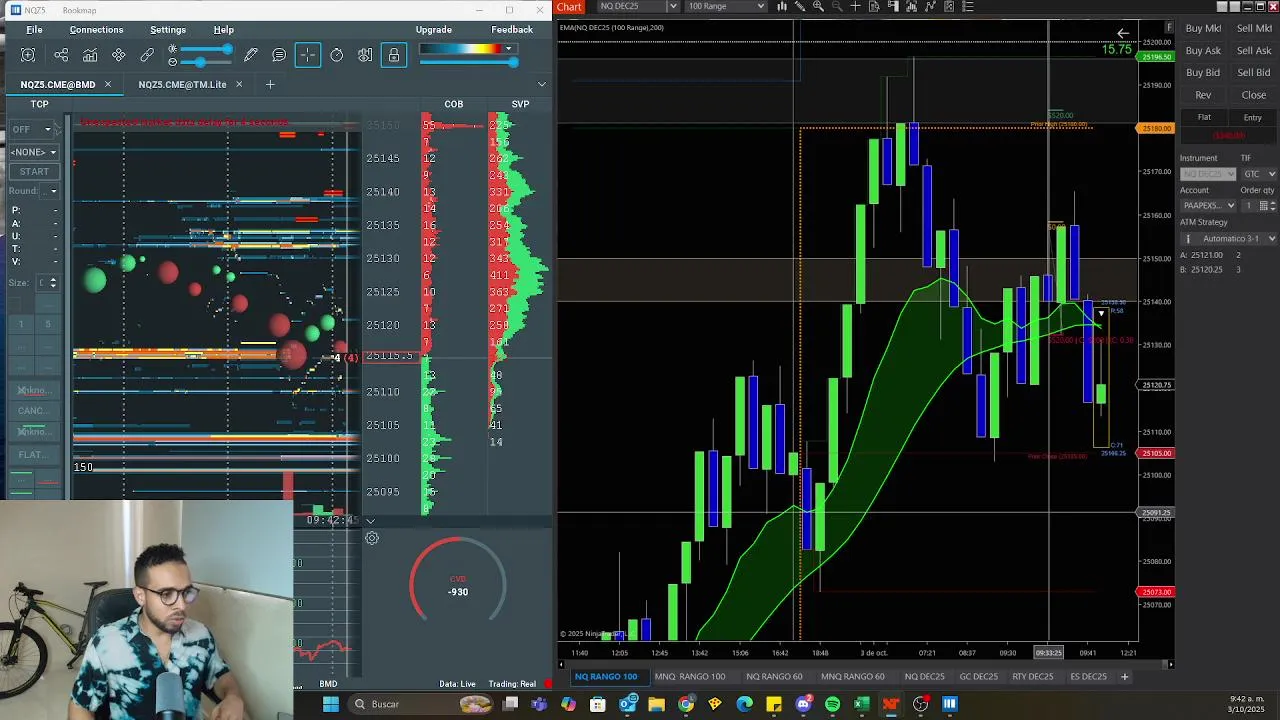This screenshot has width=1280, height=720.
Task: Switch to the GC DEC25 chart tab
Action: (x=978, y=677)
